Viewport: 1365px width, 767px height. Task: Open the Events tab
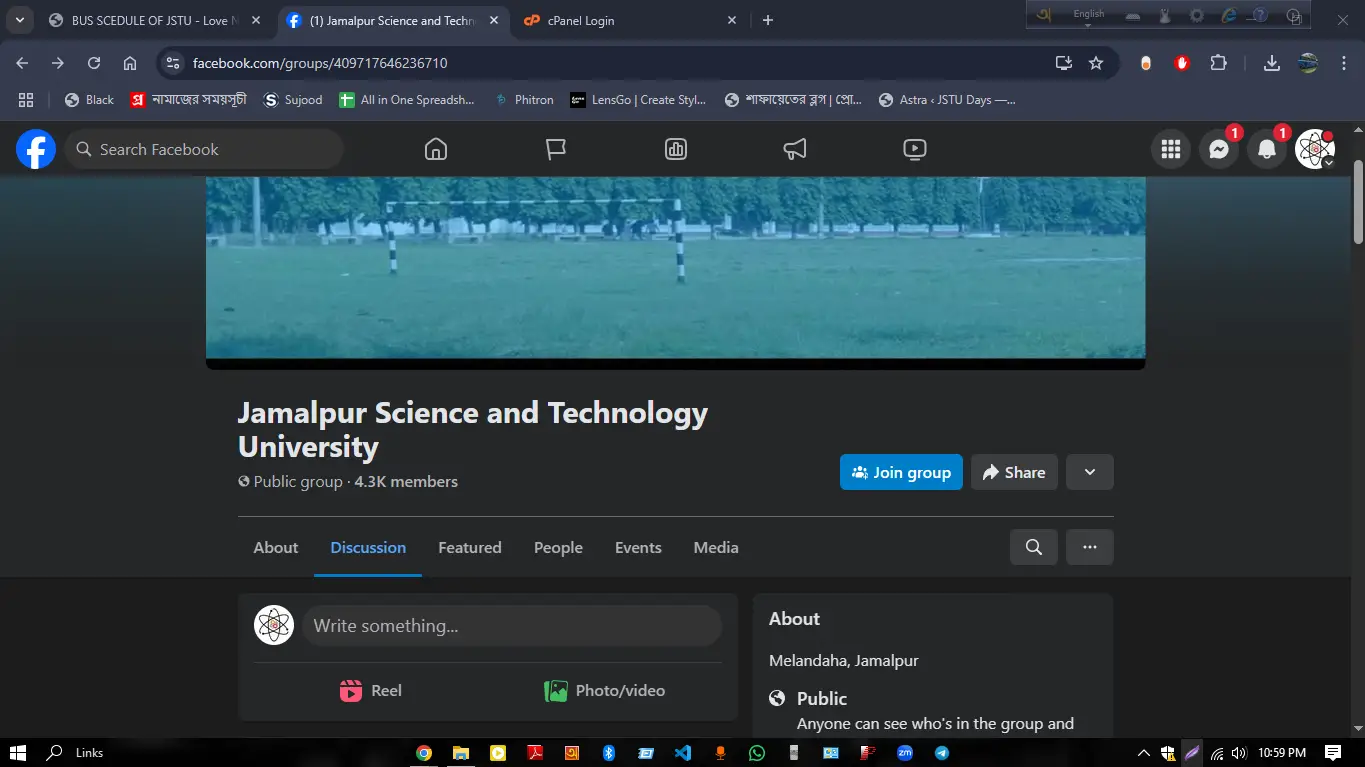[638, 547]
